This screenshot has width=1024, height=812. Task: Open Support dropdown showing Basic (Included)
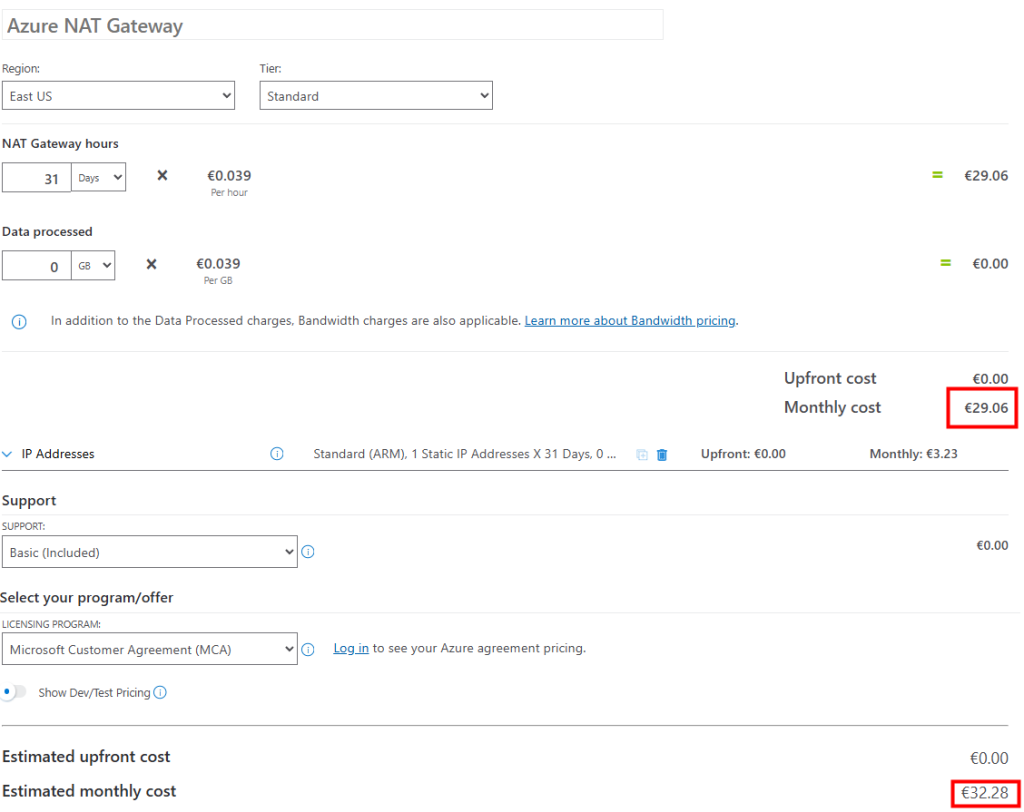(150, 552)
